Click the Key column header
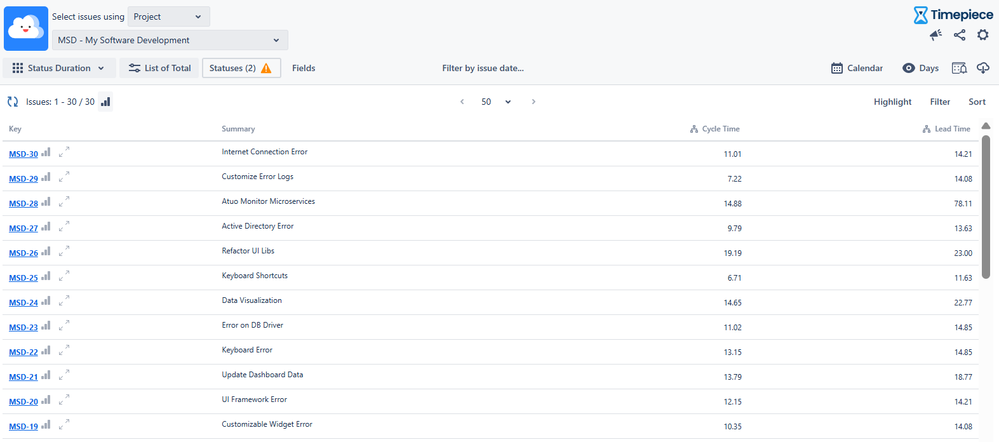The image size is (999, 442). (x=15, y=129)
